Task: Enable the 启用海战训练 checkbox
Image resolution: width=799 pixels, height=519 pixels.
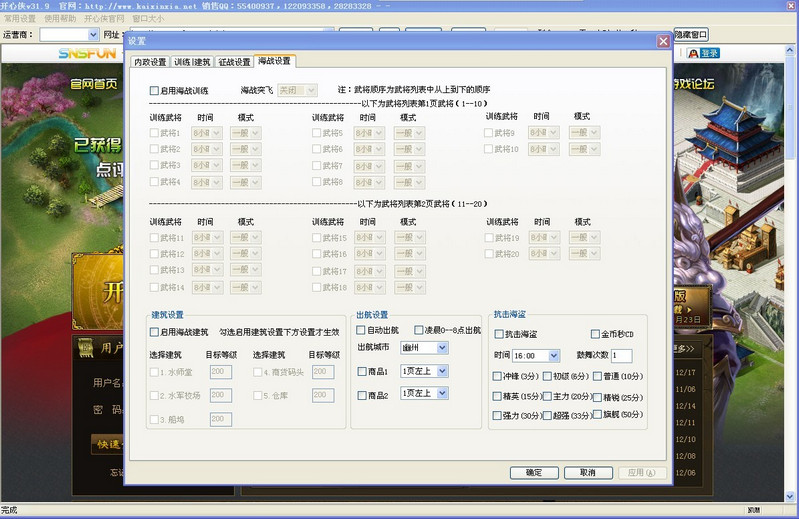Action: pyautogui.click(x=155, y=90)
